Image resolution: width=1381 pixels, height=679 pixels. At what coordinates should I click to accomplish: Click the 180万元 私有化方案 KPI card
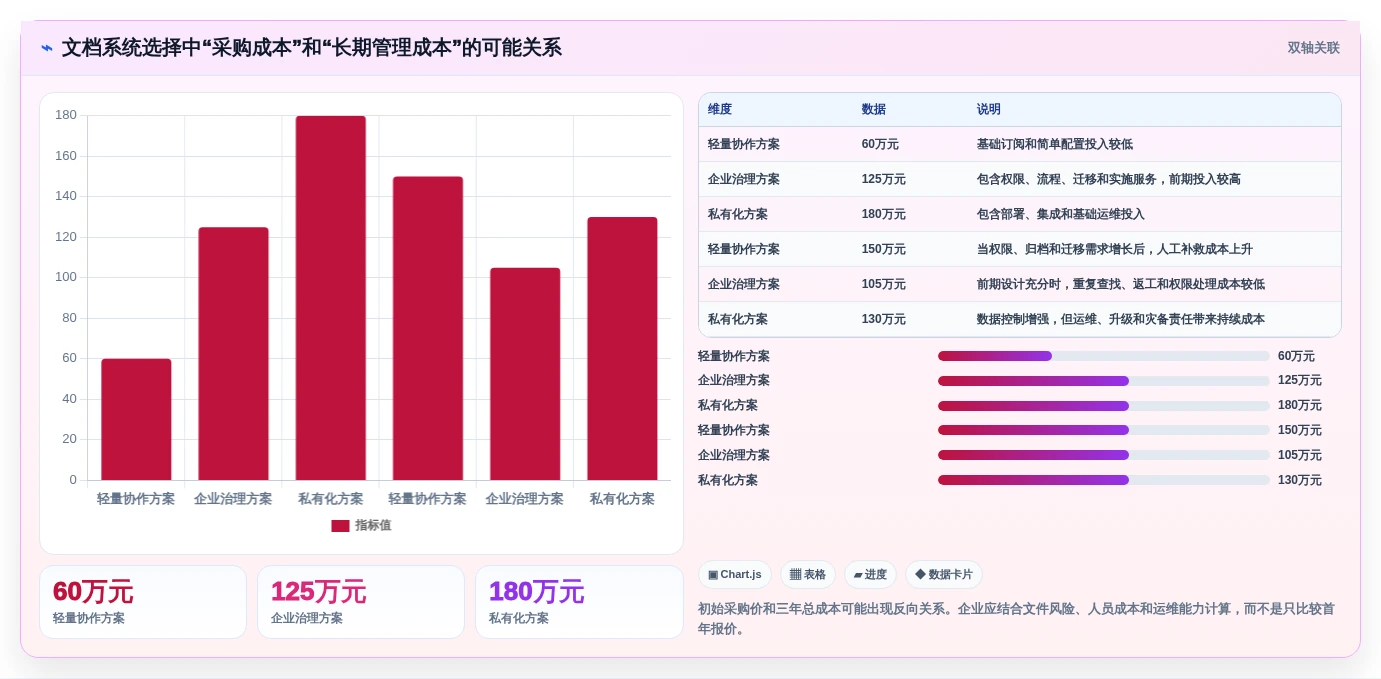pos(579,602)
